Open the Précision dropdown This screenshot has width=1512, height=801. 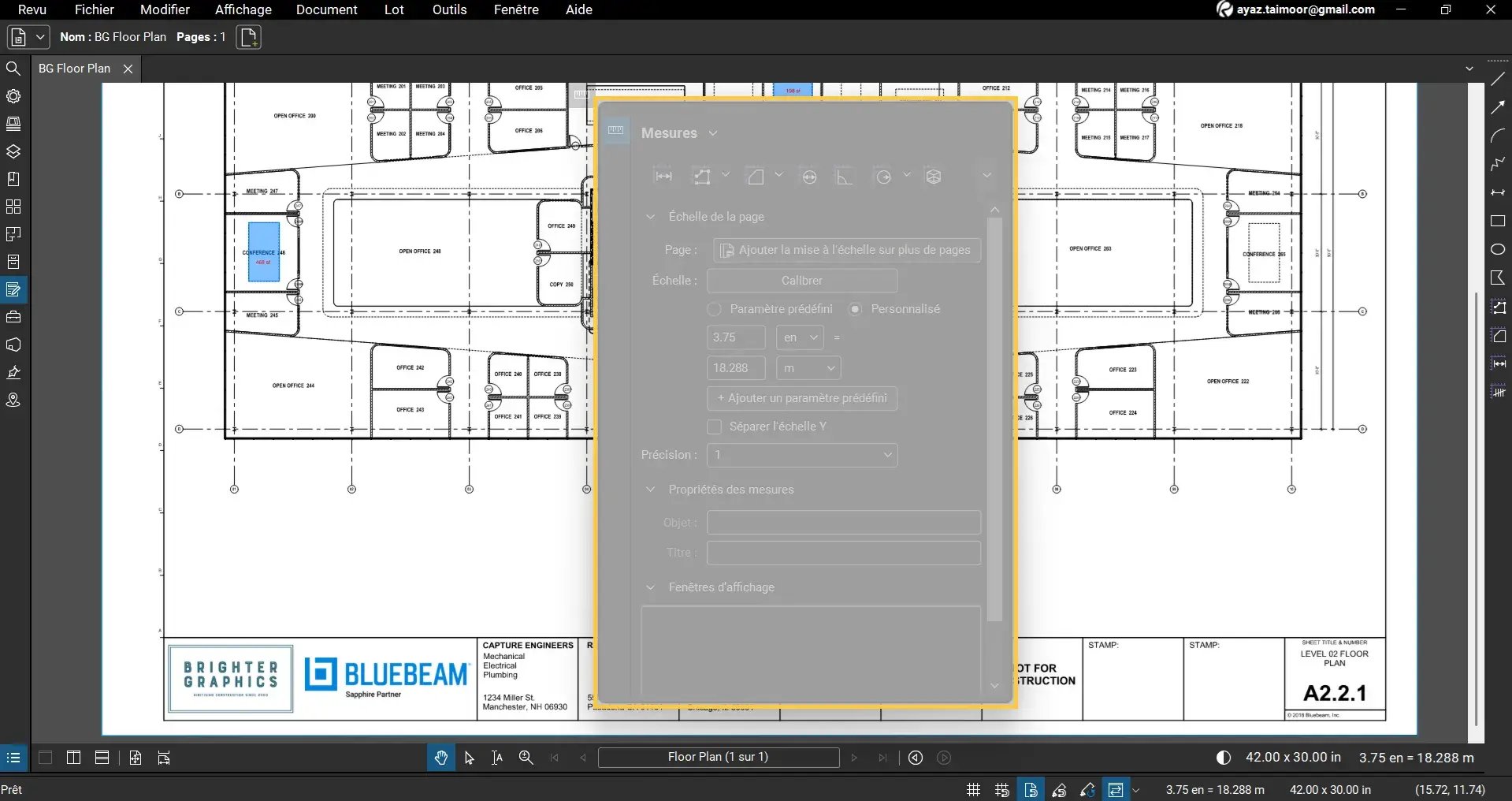coord(801,455)
